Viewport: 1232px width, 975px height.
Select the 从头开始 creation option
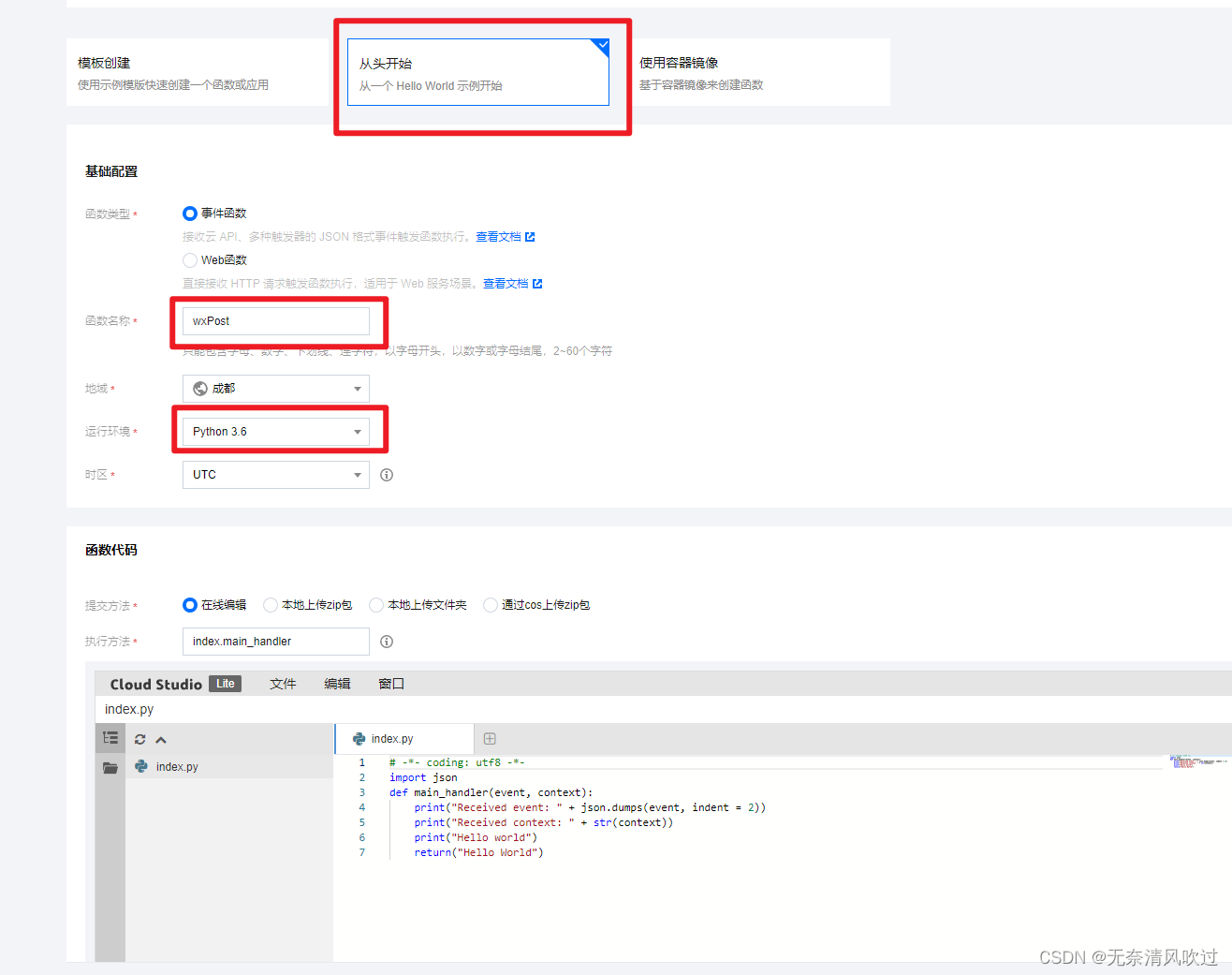[478, 73]
